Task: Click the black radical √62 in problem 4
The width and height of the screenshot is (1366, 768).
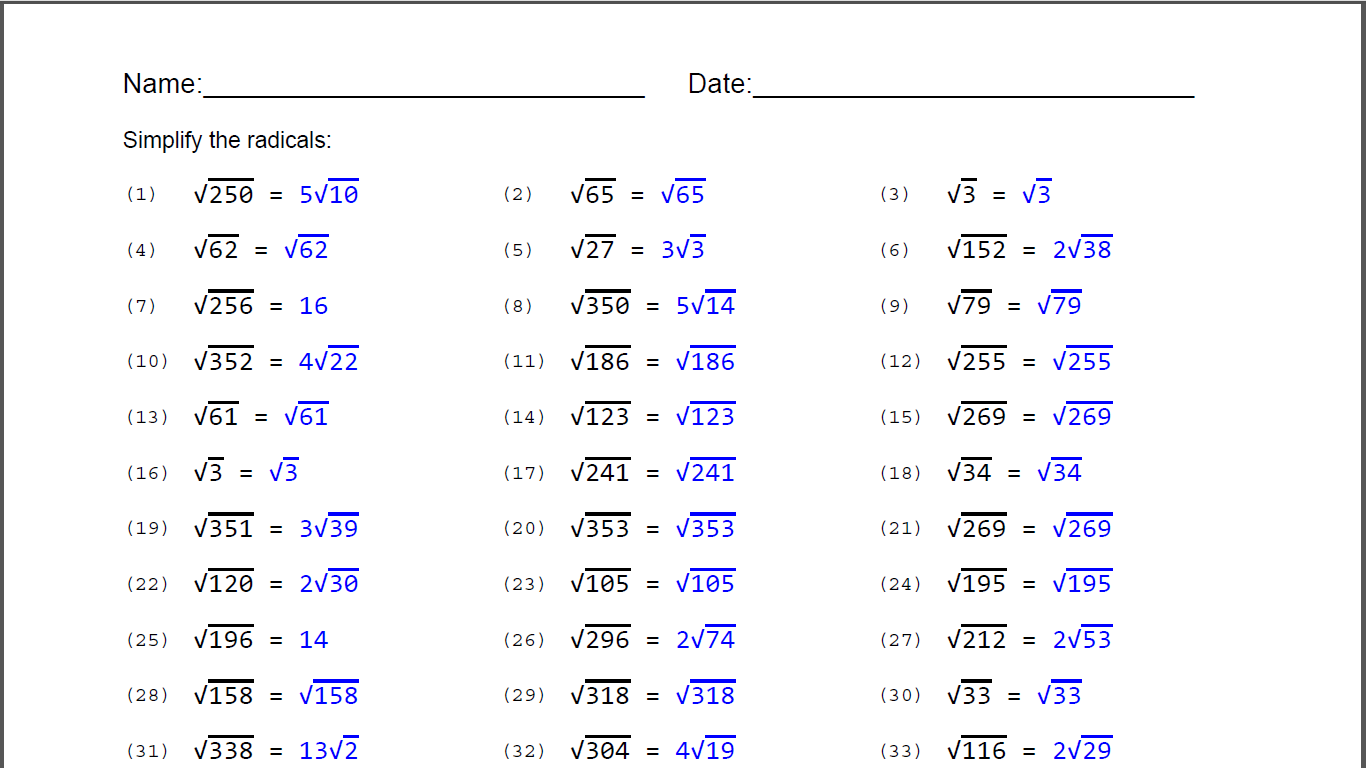Action: (x=216, y=249)
